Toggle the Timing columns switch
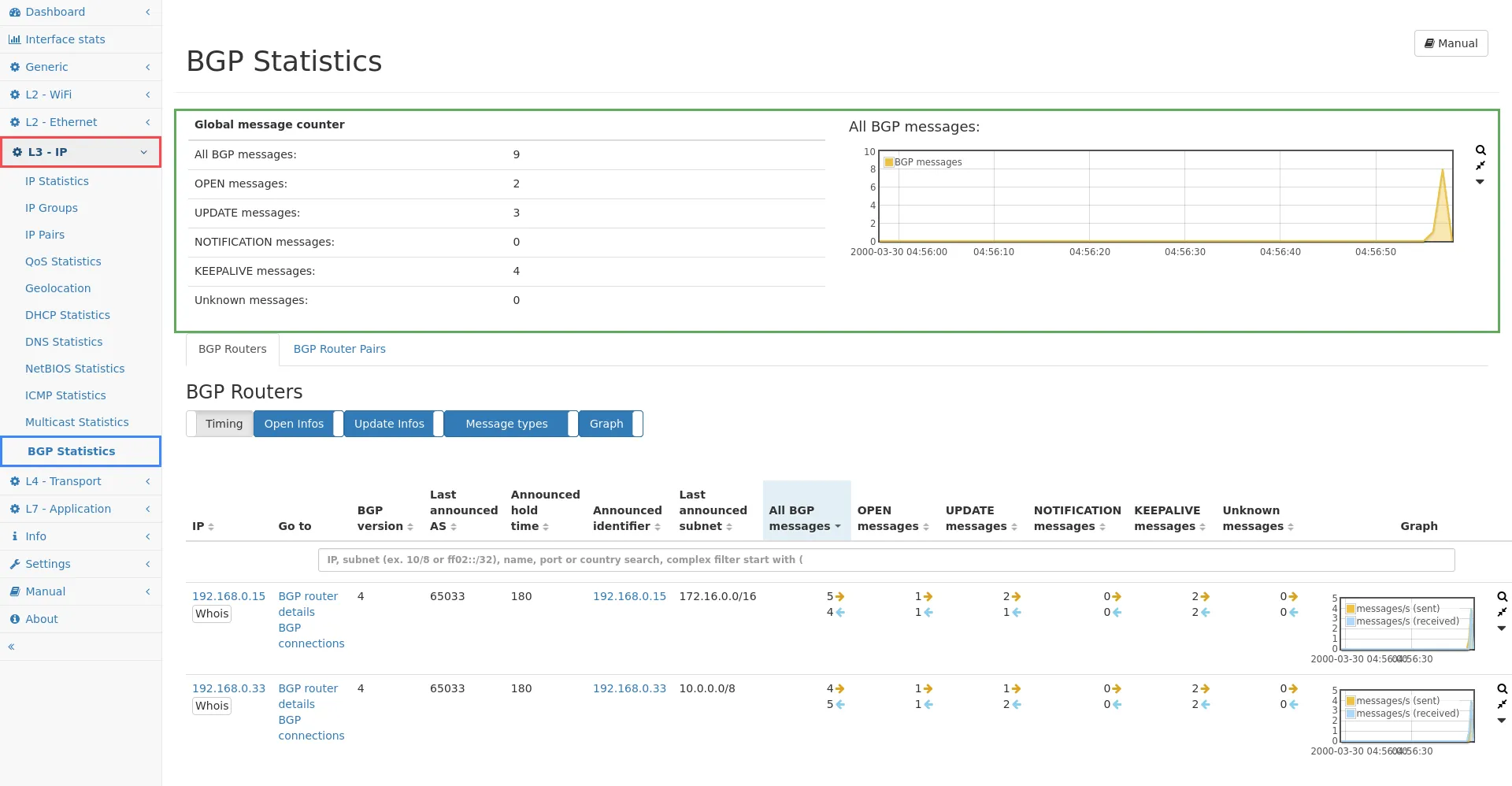Image resolution: width=1512 pixels, height=786 pixels. pos(220,424)
